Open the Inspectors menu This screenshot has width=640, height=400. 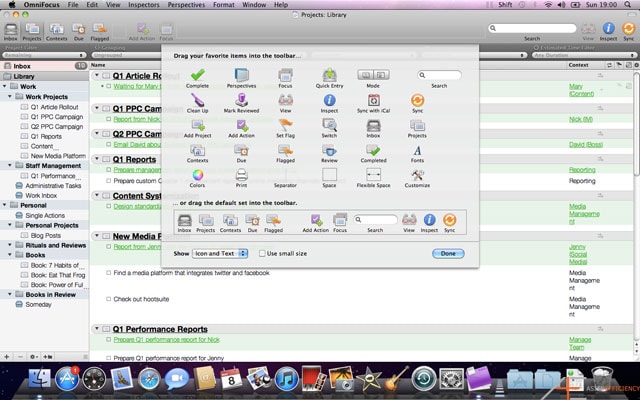[144, 5]
